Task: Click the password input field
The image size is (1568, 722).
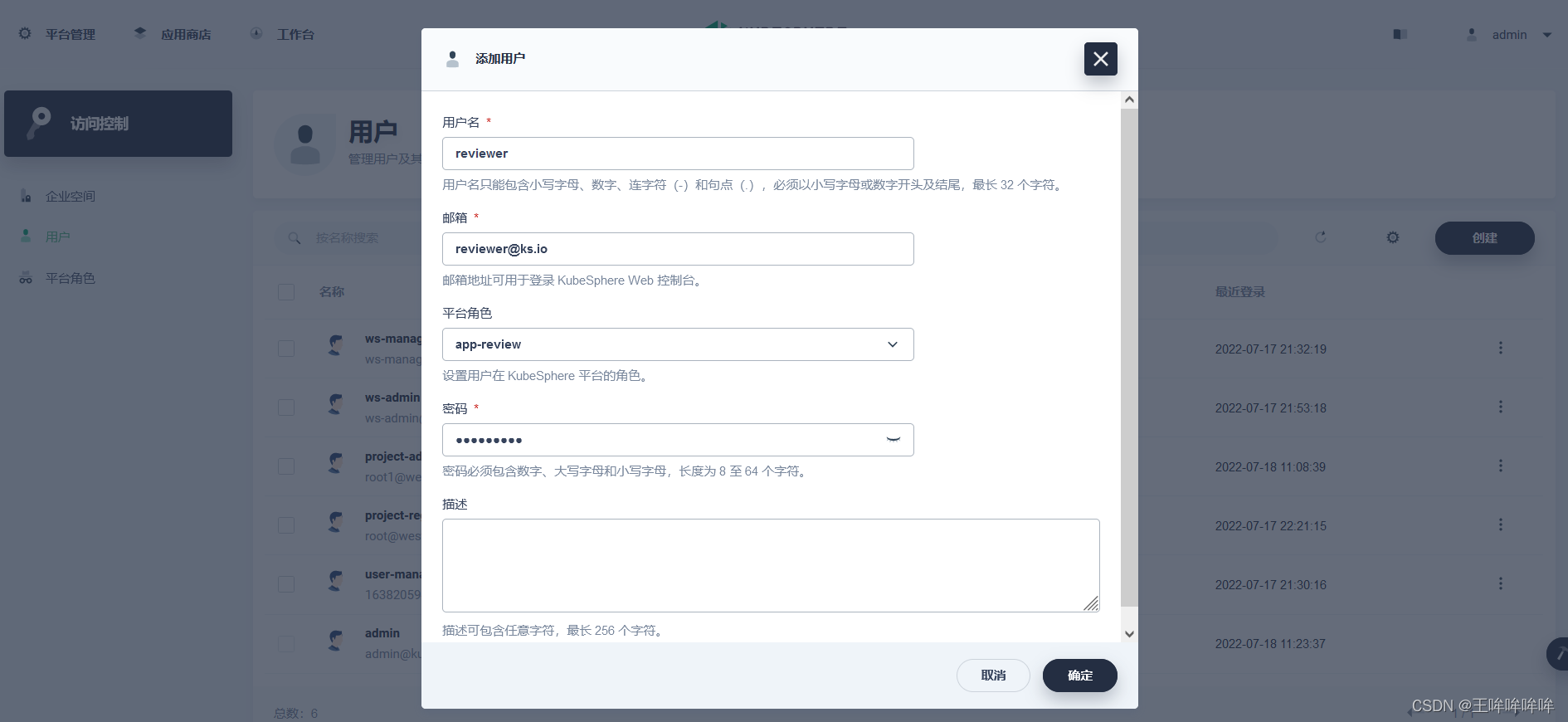Action: point(678,440)
